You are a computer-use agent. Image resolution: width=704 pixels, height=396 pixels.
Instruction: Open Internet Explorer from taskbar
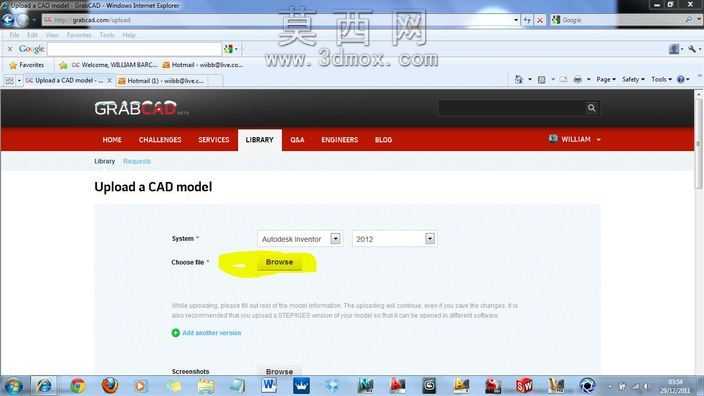[44, 386]
